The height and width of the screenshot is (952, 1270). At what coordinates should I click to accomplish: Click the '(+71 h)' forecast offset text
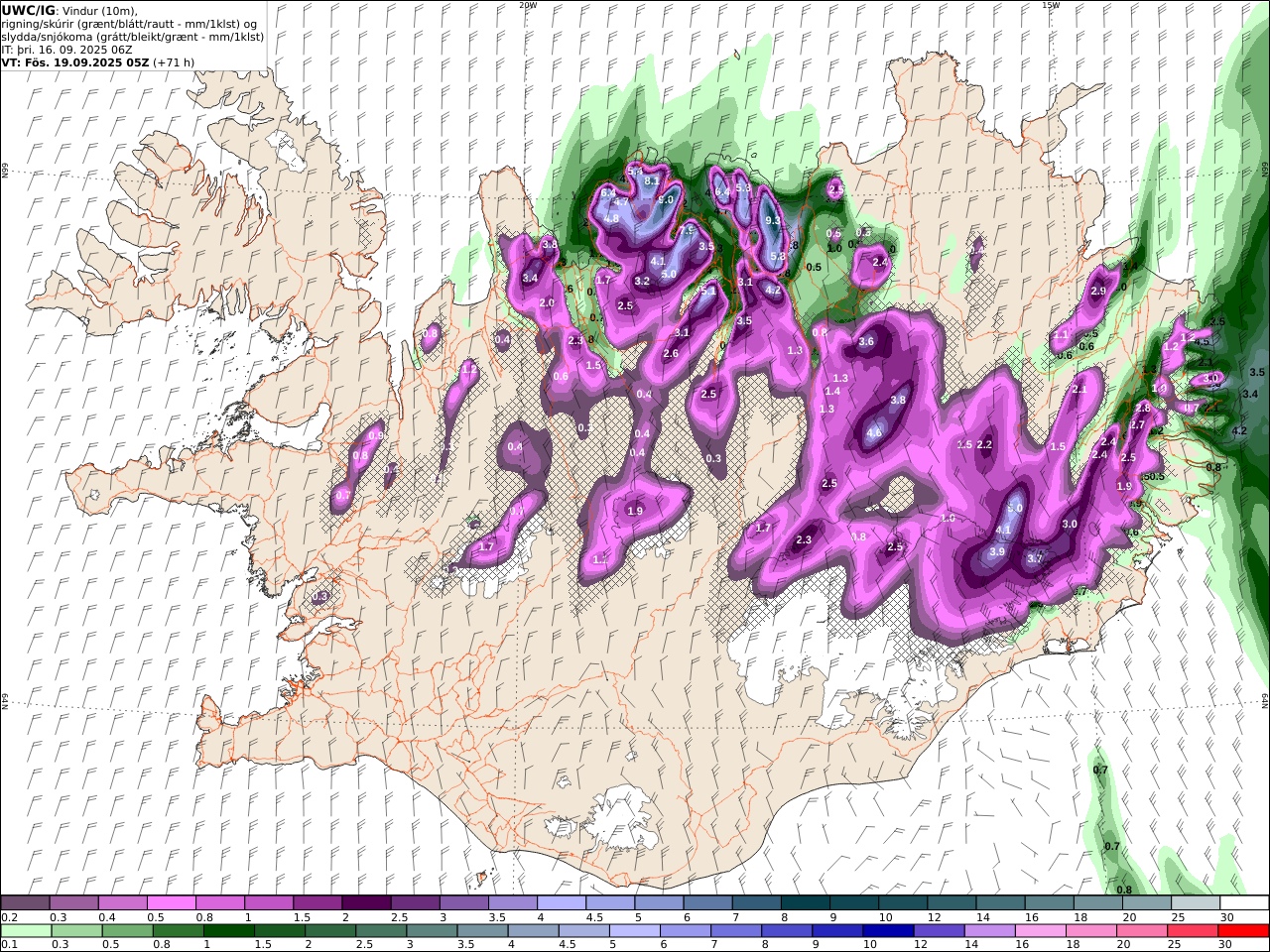174,61
